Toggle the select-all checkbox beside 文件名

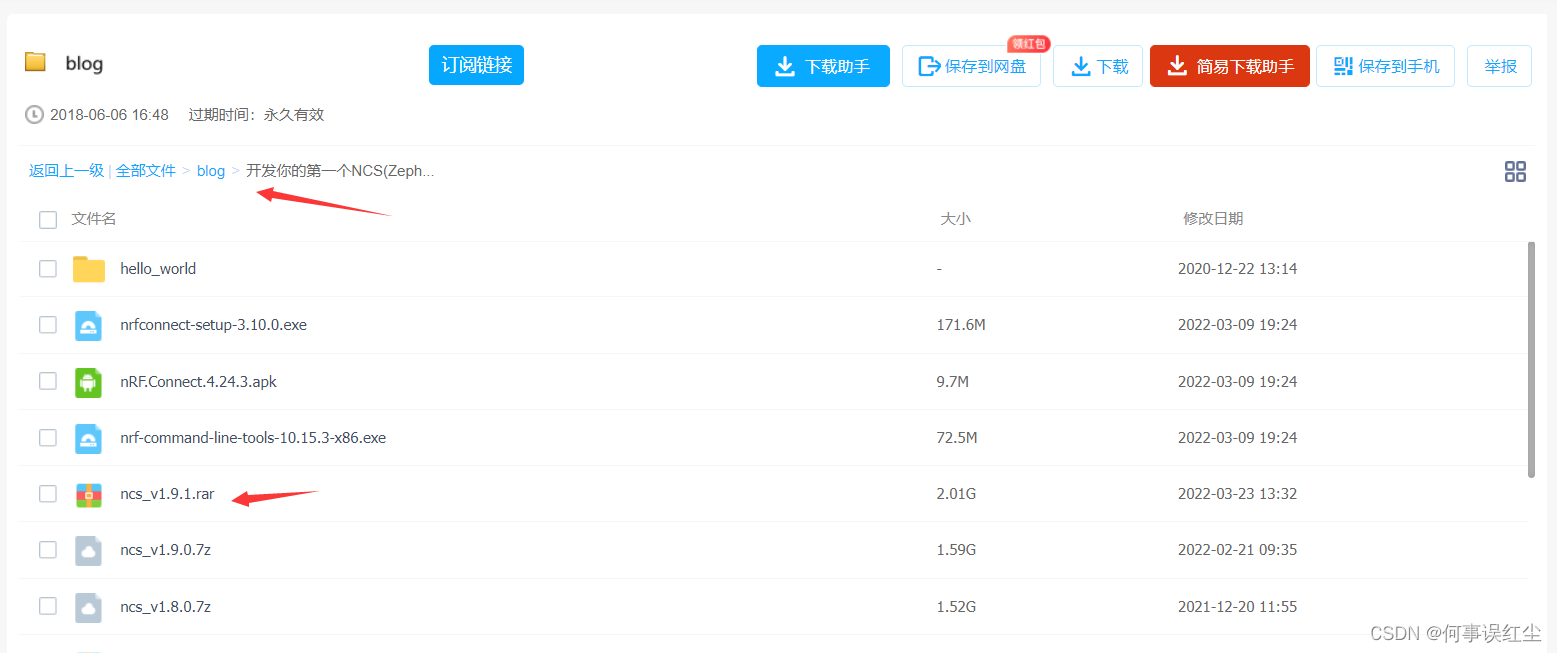tap(48, 220)
